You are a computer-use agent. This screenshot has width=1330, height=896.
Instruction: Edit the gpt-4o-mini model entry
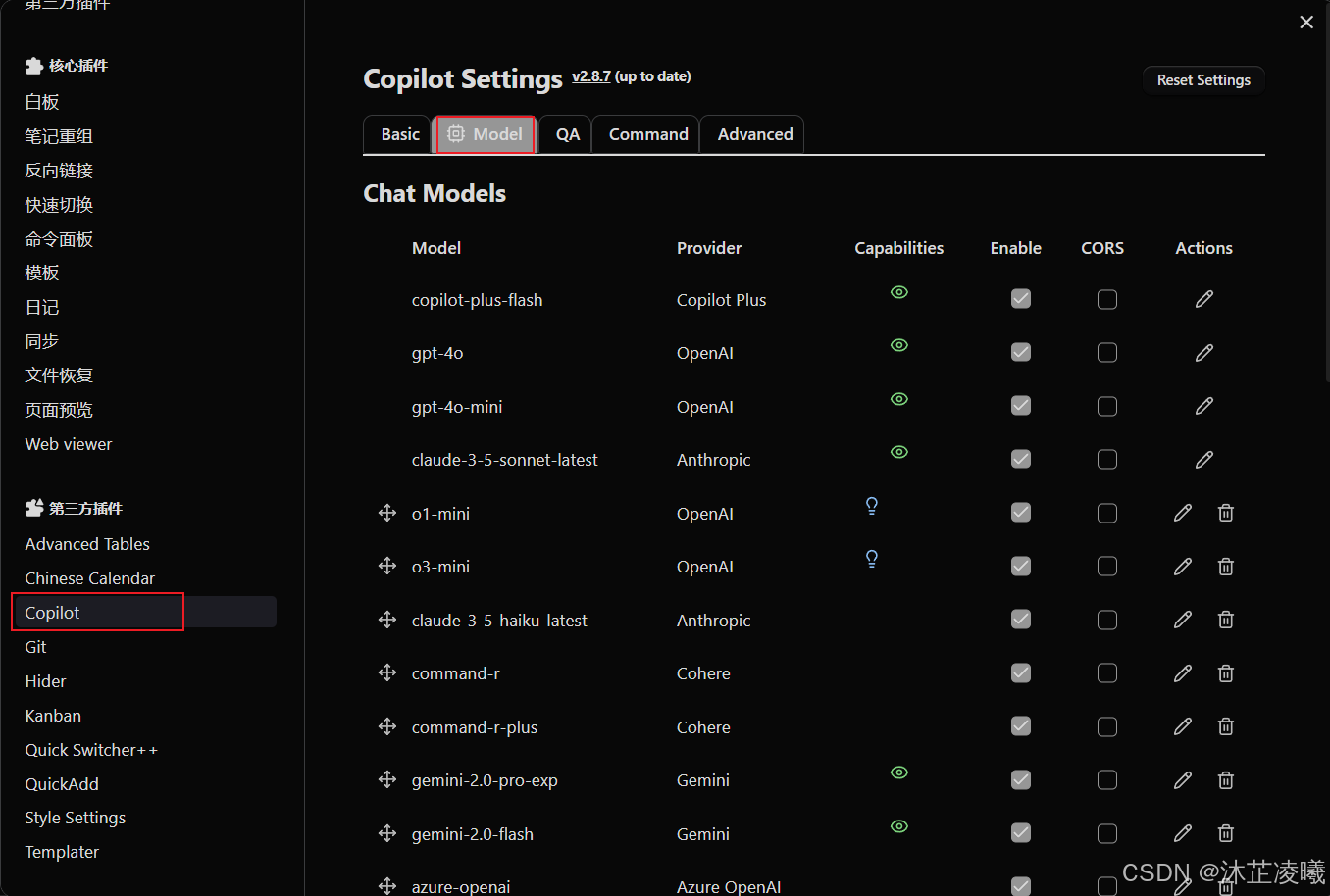click(x=1204, y=406)
